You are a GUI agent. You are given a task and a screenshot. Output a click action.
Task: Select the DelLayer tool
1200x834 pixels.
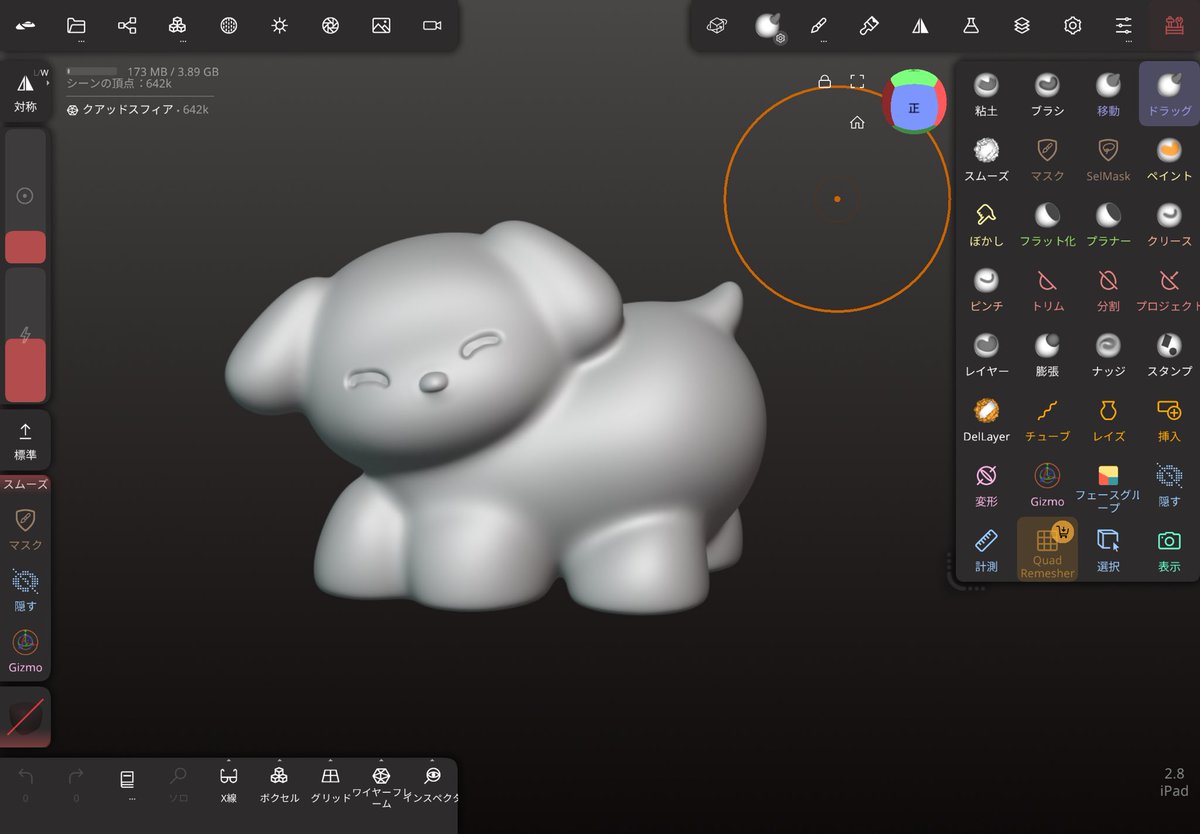[x=986, y=419]
